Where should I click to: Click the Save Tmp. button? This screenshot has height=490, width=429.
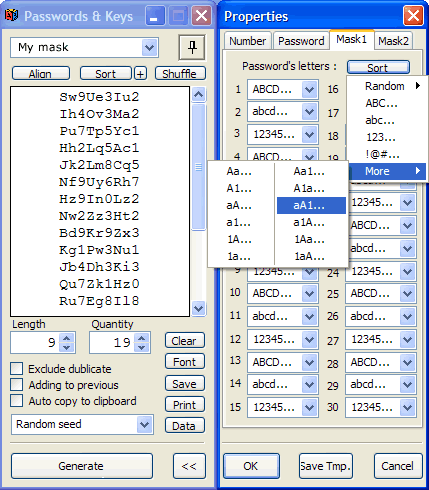click(x=326, y=466)
